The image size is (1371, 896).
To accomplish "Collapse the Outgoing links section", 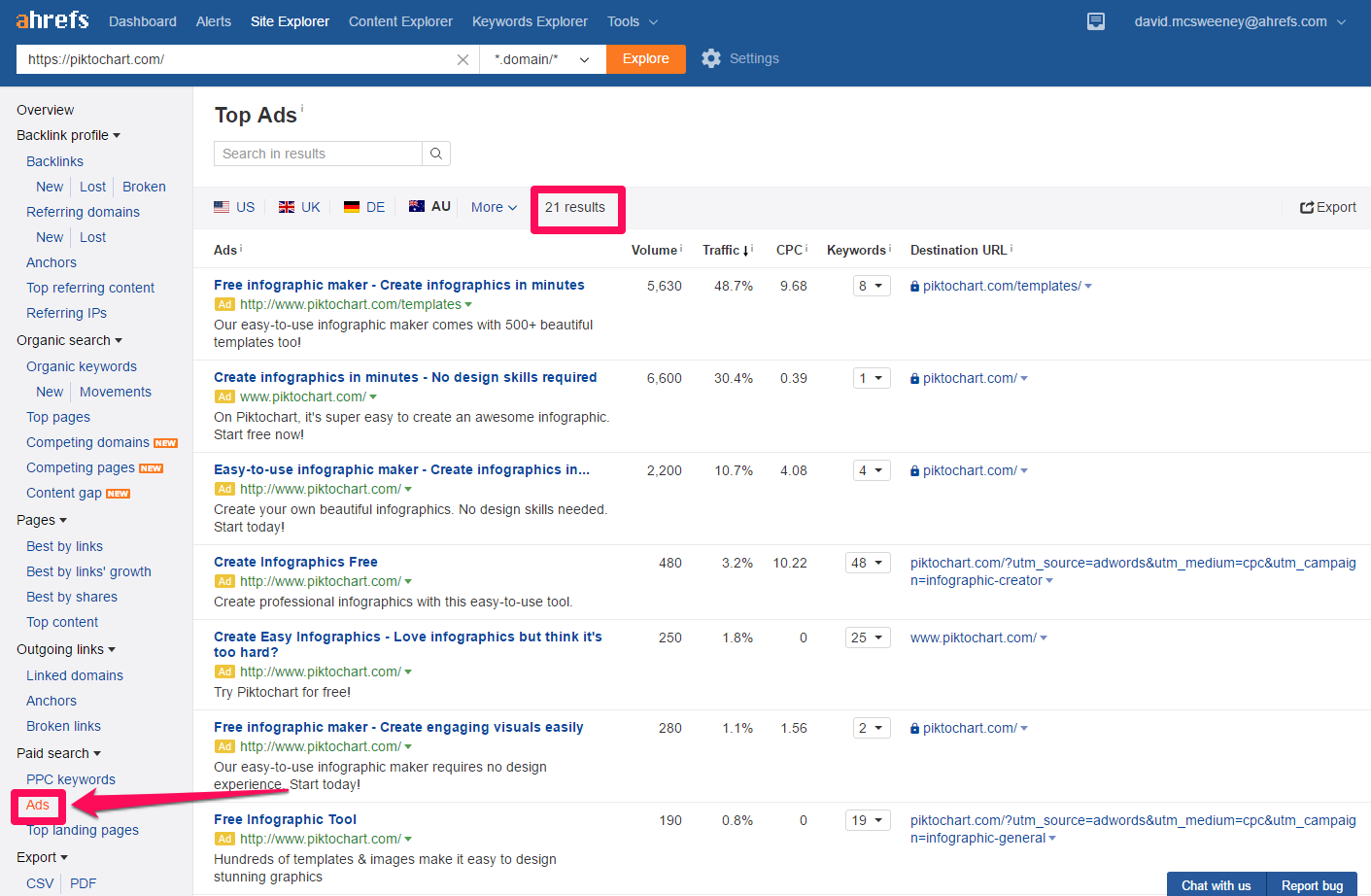I will [x=66, y=649].
